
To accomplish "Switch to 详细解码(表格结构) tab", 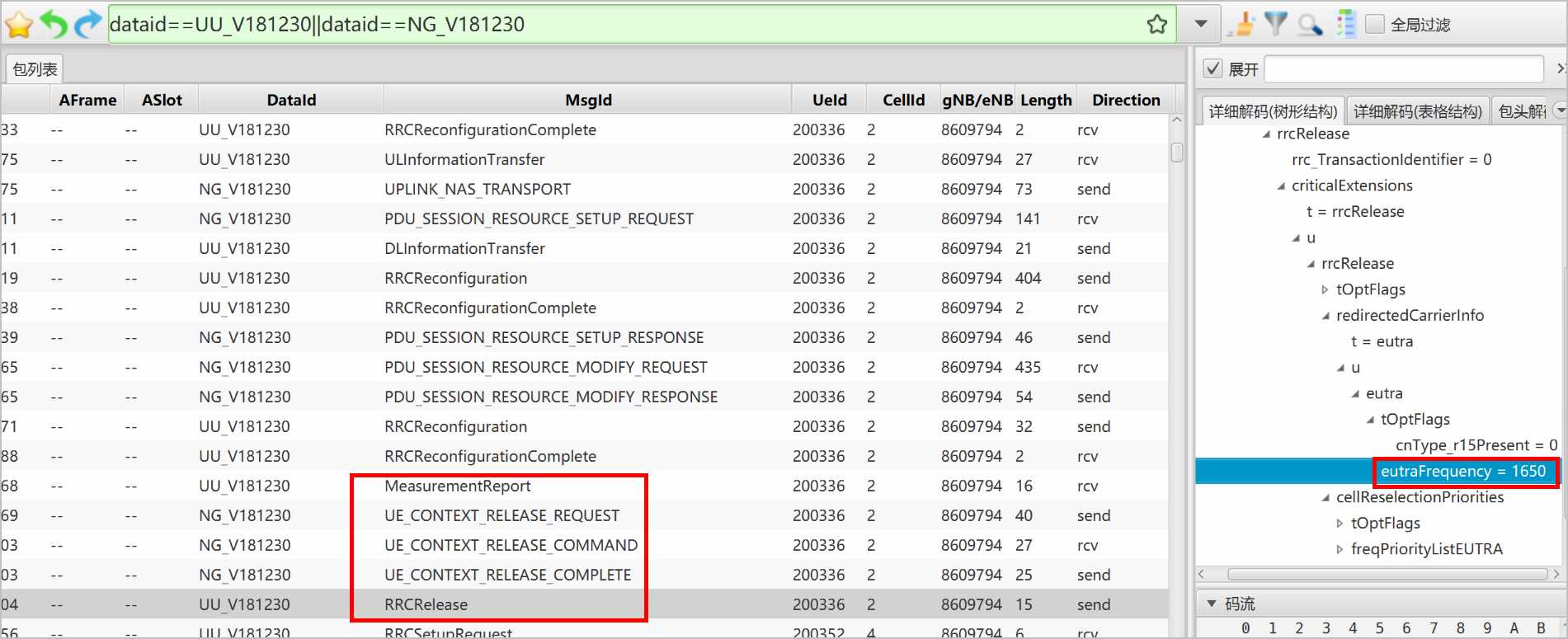I will (x=1417, y=111).
